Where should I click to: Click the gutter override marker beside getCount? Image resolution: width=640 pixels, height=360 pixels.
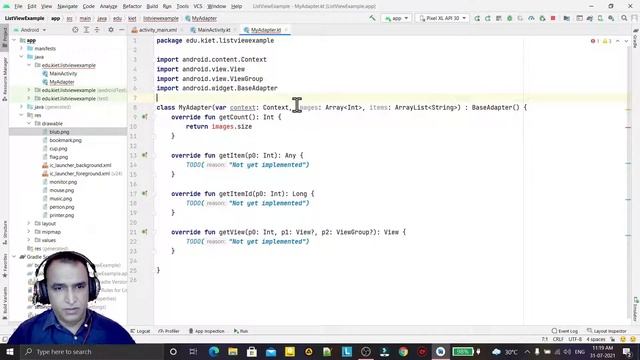(x=144, y=117)
